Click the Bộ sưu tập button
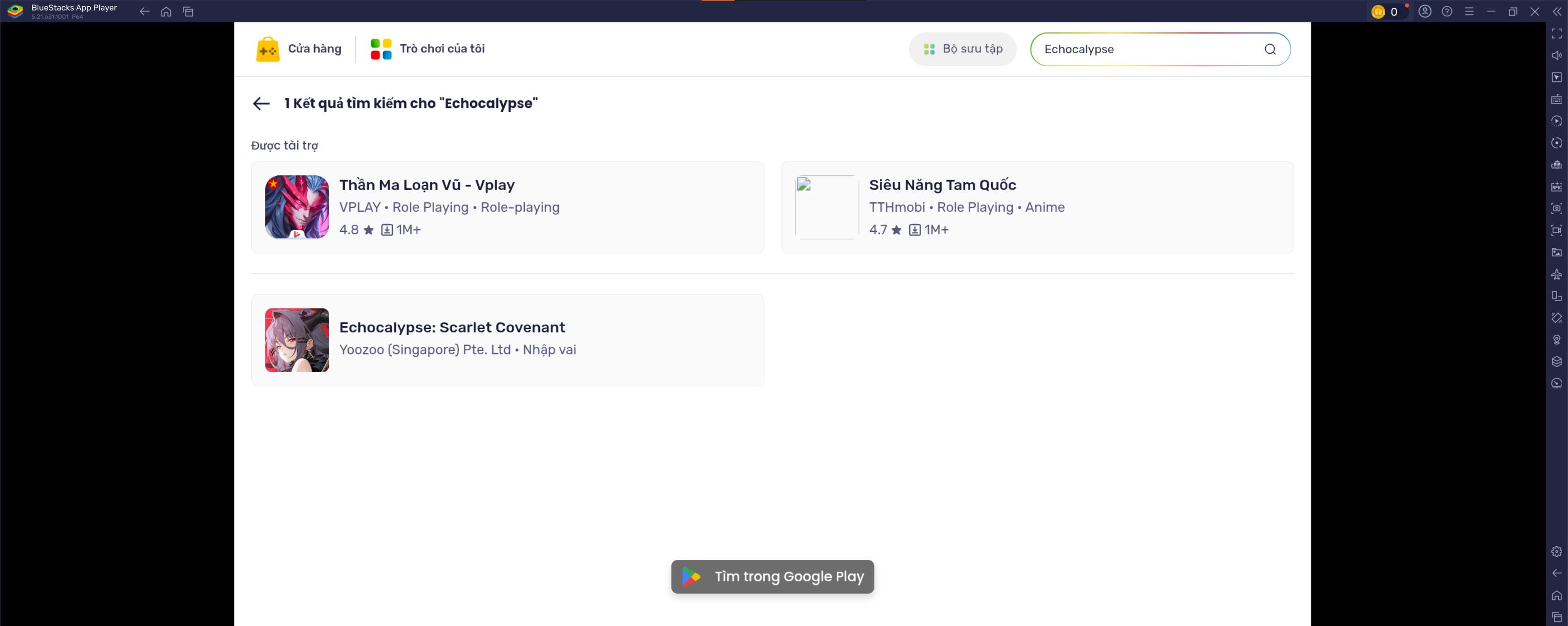Screen dimensions: 1568x626 click(963, 49)
